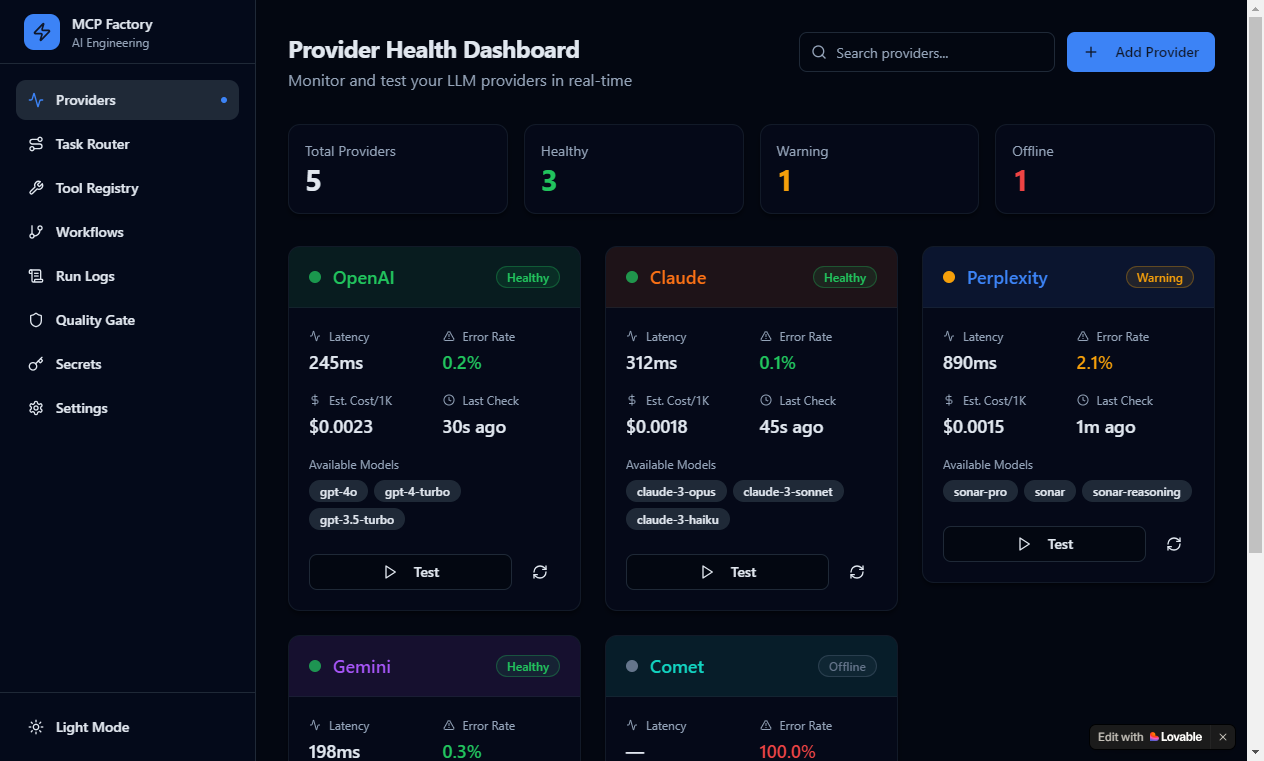Click the Add Provider button
Screen dimensions: 1264x761
tap(1141, 52)
